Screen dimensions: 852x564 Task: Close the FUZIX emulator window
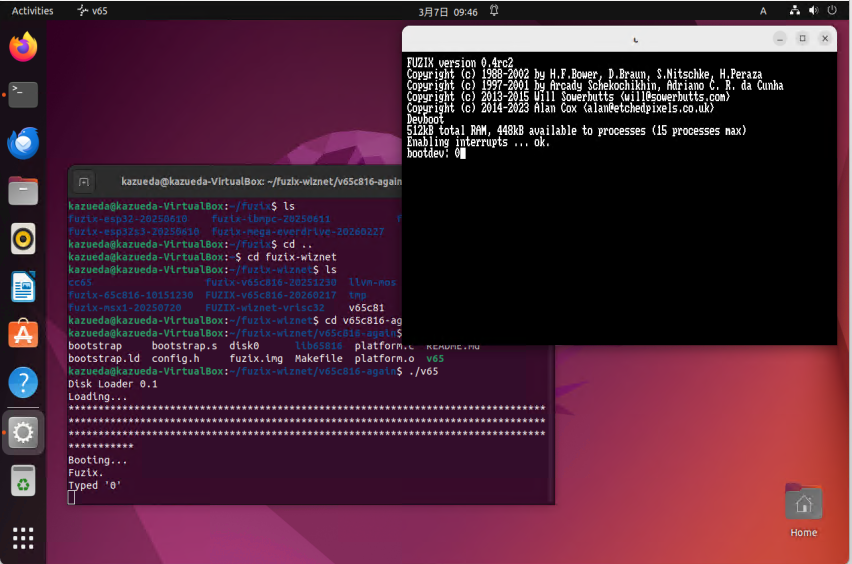coord(825,39)
